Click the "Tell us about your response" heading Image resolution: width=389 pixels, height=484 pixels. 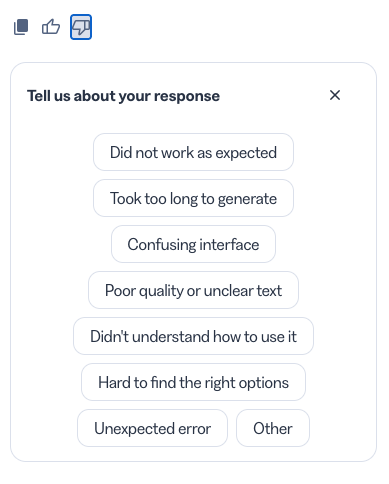[123, 96]
